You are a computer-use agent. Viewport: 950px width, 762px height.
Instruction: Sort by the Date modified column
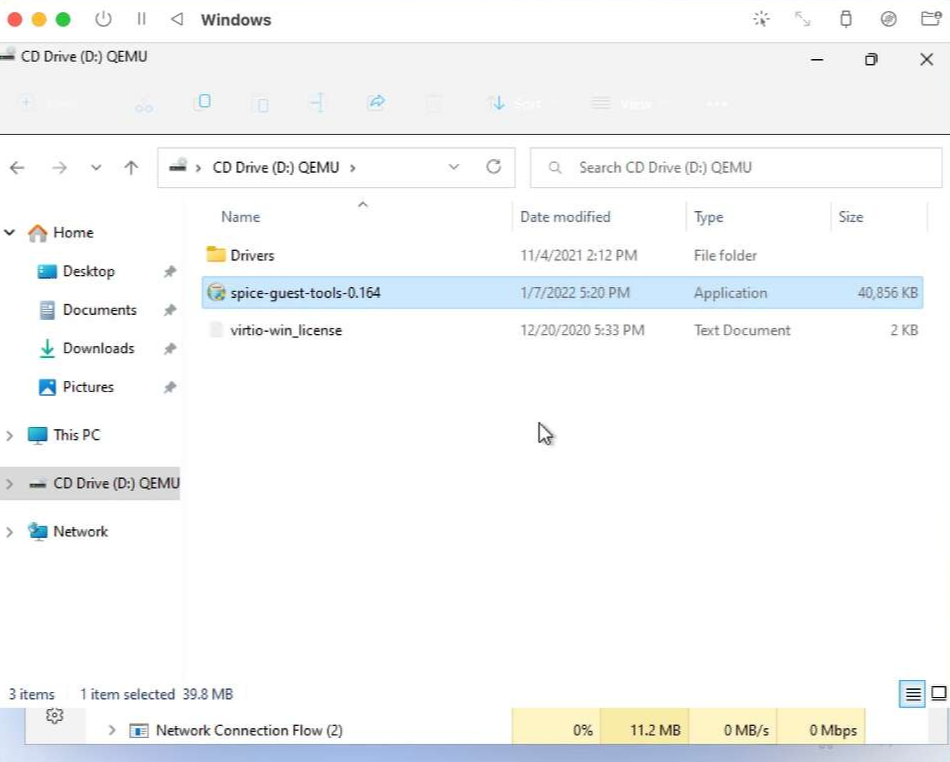coord(565,217)
